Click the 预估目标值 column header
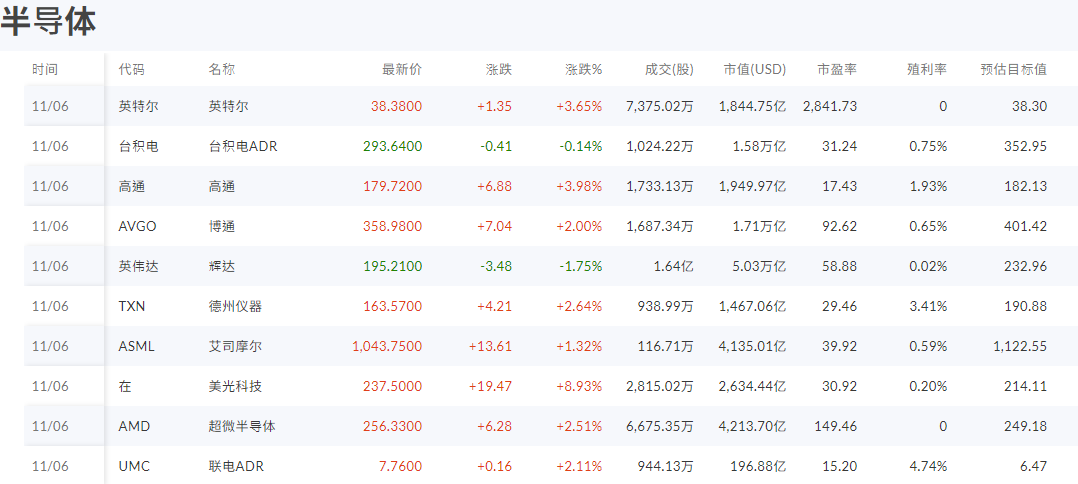The image size is (1078, 484). (x=1013, y=70)
